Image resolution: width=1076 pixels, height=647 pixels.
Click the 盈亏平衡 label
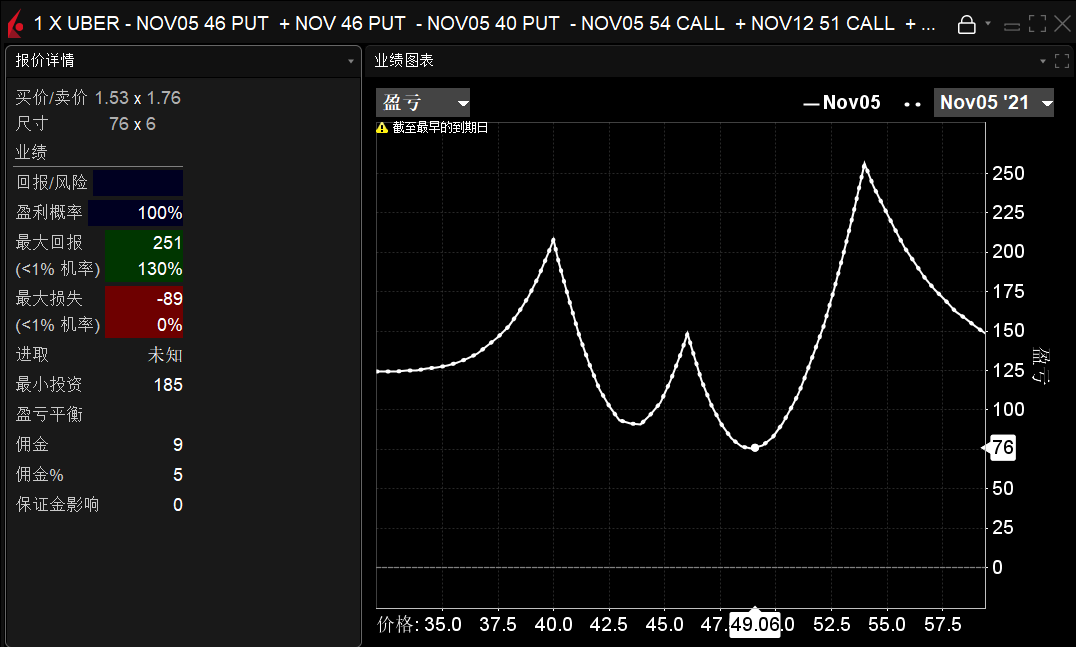pos(49,414)
